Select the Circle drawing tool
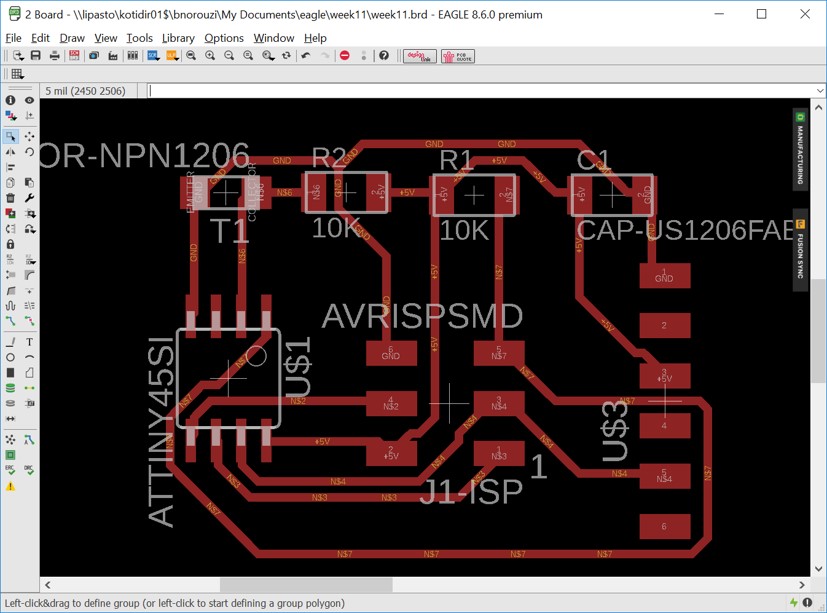This screenshot has width=827, height=613. 11,357
